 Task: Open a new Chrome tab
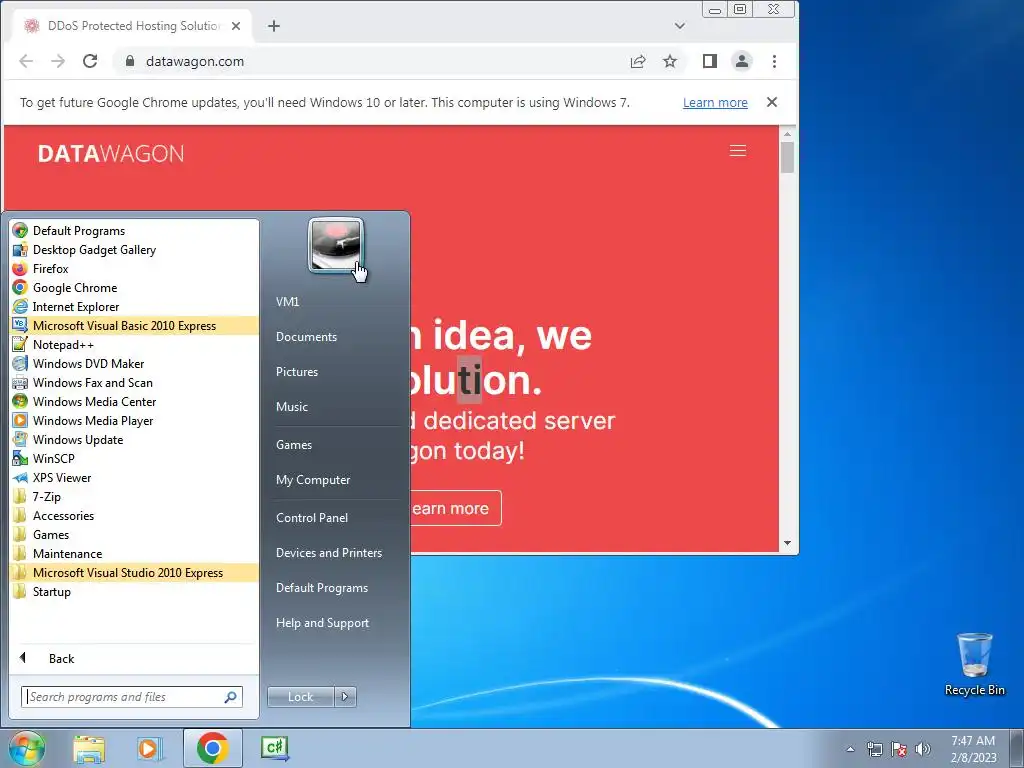274,26
